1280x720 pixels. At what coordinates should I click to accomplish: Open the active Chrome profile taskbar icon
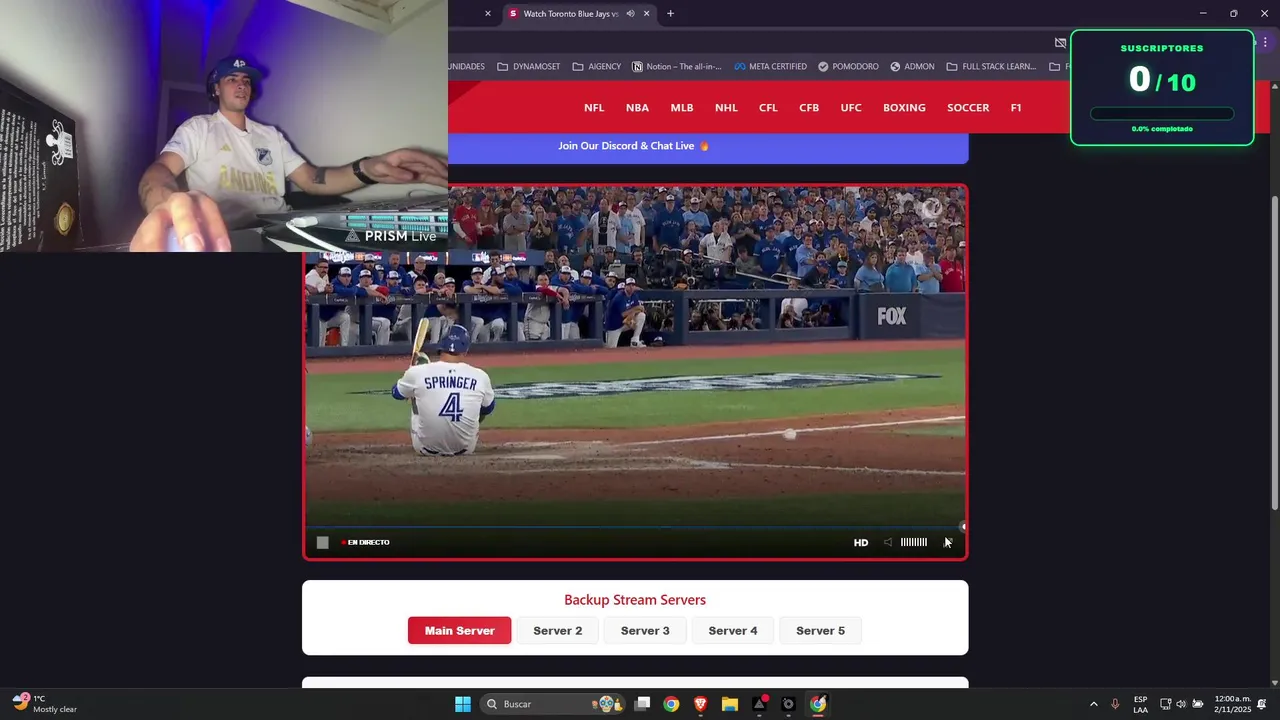coord(818,704)
